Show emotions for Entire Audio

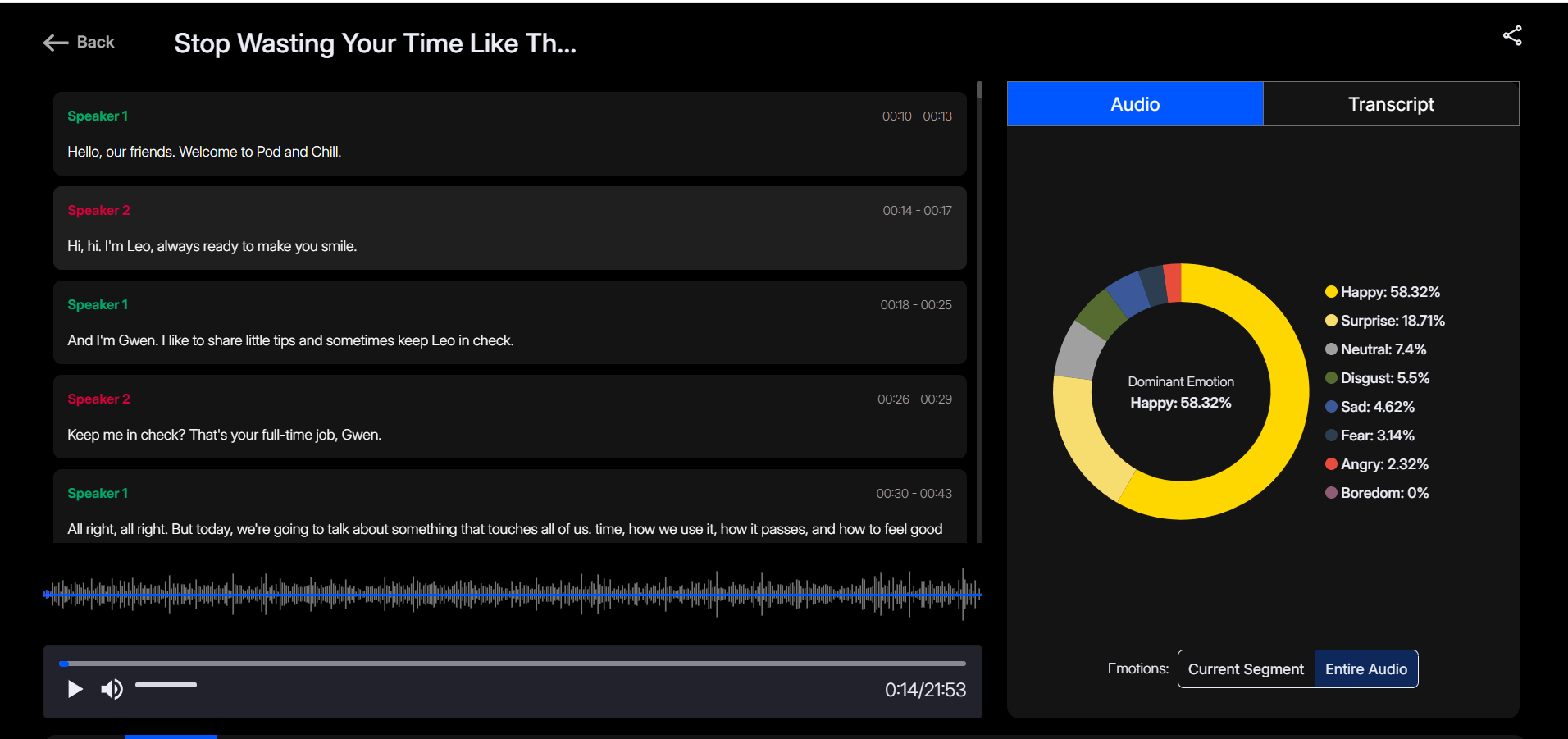point(1365,669)
